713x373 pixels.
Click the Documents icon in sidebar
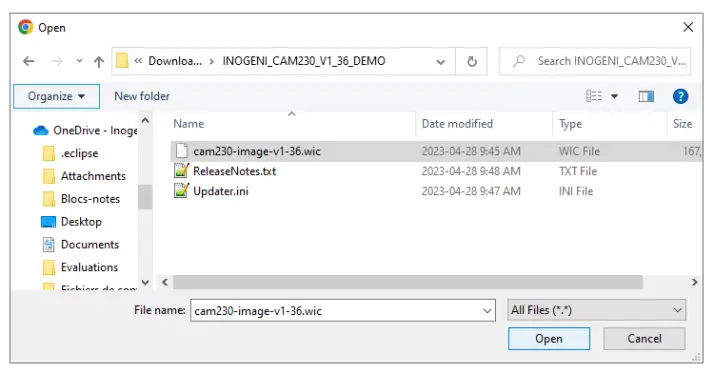click(x=48, y=244)
